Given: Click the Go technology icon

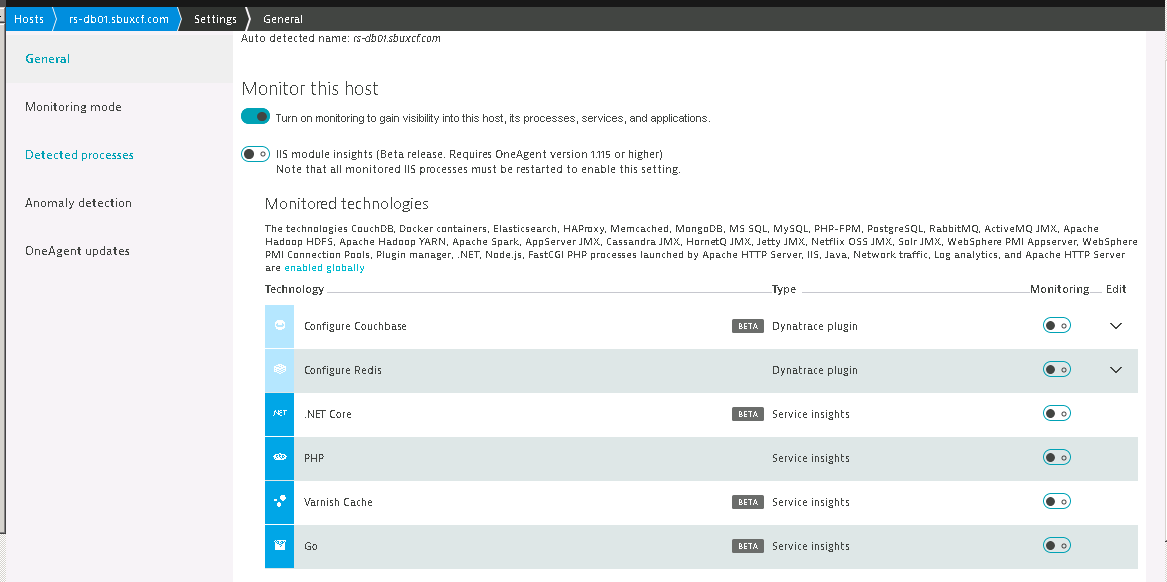Looking at the screenshot, I should pyautogui.click(x=279, y=546).
